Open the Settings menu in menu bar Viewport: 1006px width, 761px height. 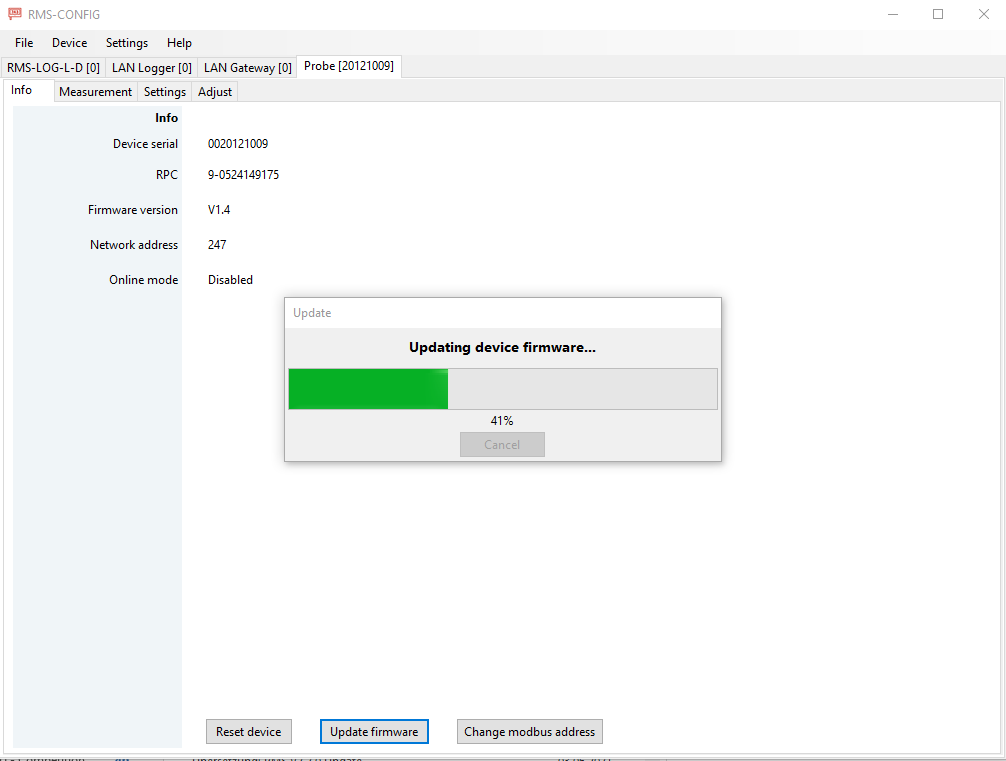click(x=126, y=43)
